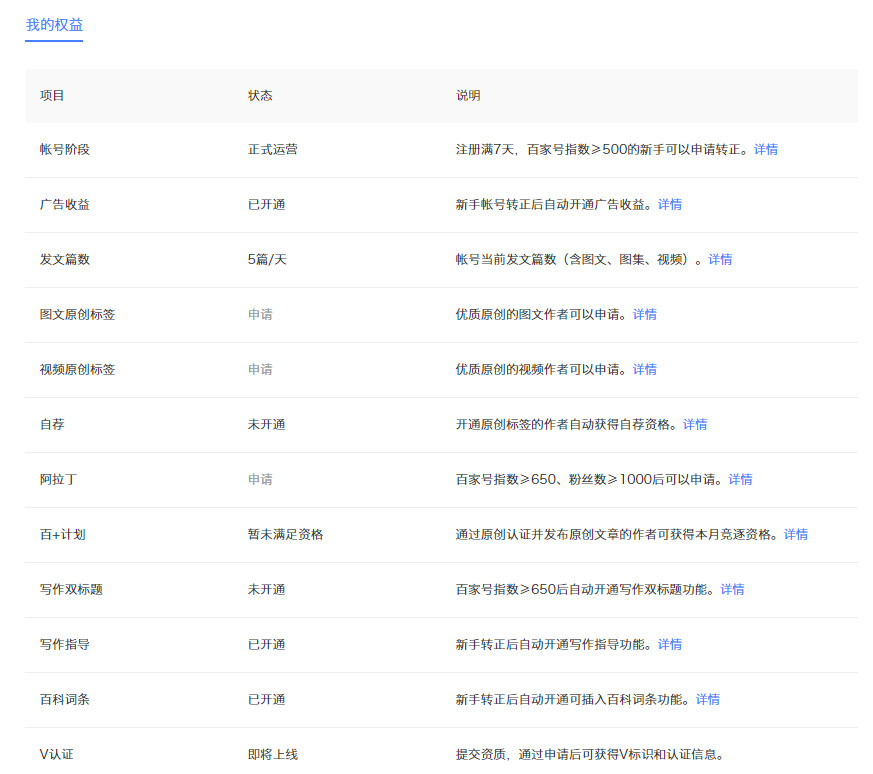The image size is (873, 774).
Task: Click 详情 link in the 自荐 row
Action: [x=694, y=424]
